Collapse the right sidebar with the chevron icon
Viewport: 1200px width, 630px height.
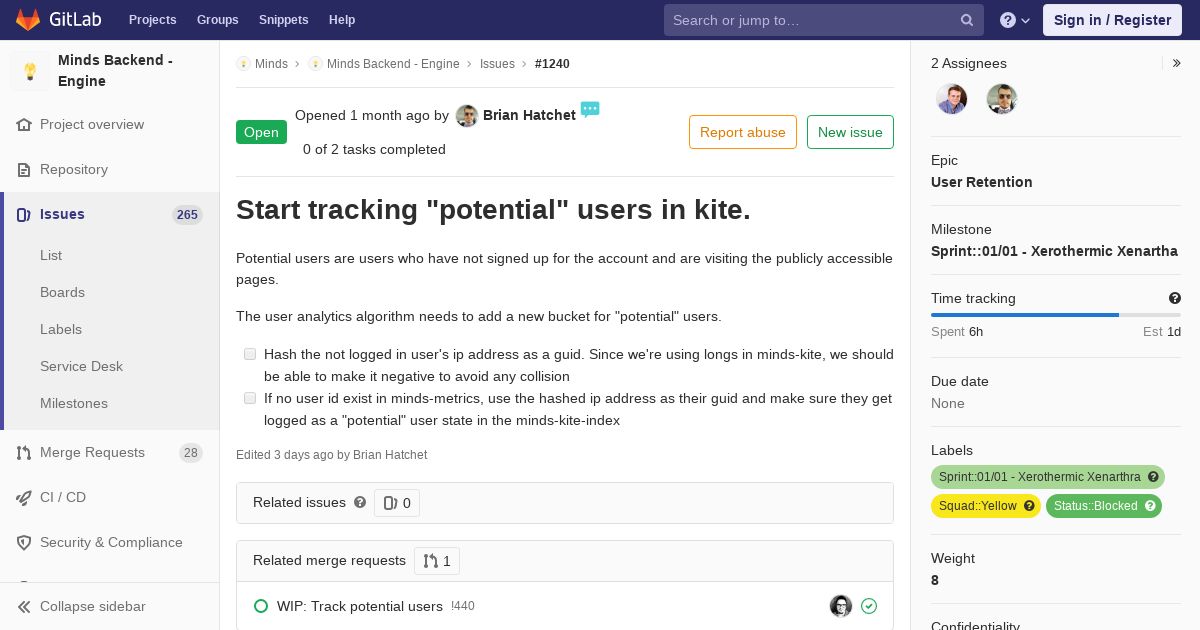pos(1176,63)
